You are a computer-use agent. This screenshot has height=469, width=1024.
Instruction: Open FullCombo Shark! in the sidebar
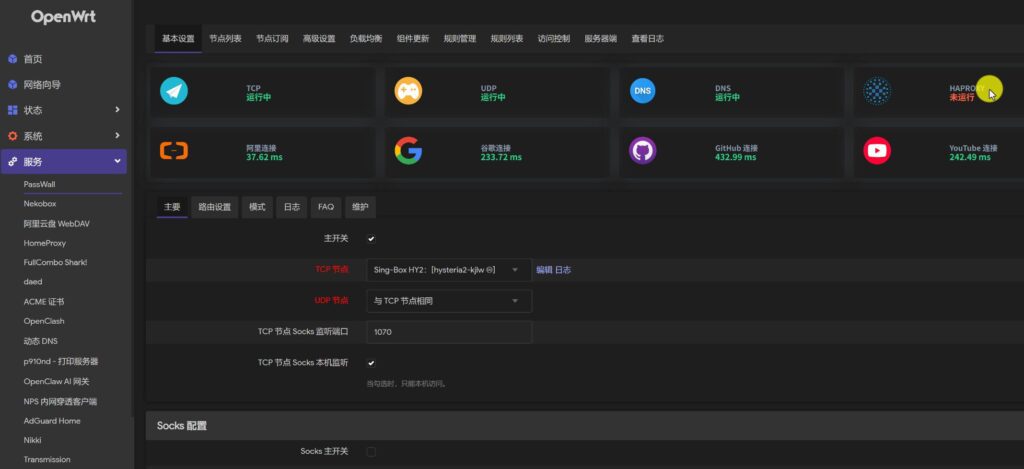pyautogui.click(x=56, y=262)
